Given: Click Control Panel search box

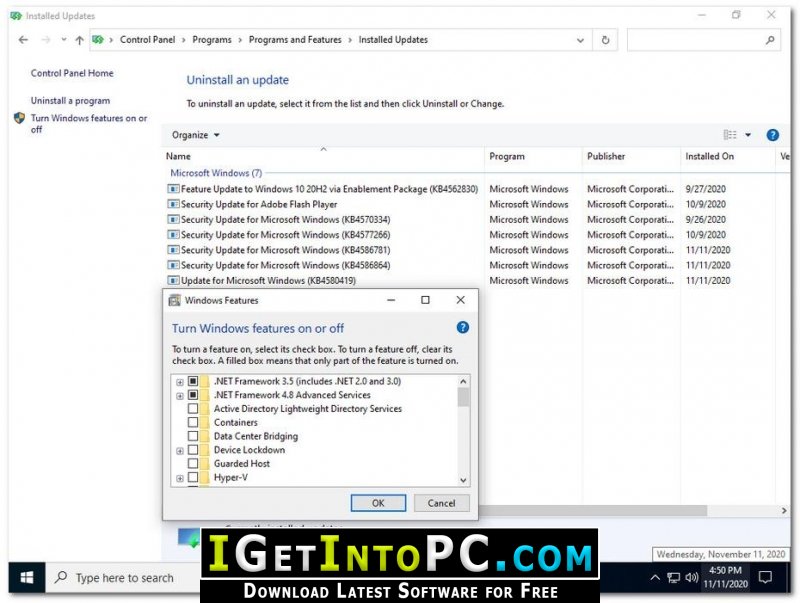Looking at the screenshot, I should click(704, 40).
